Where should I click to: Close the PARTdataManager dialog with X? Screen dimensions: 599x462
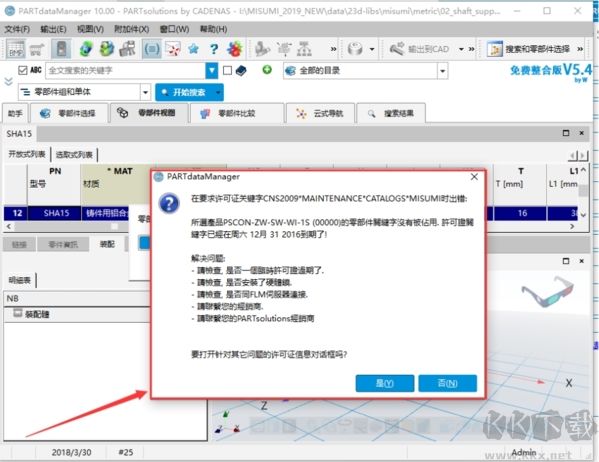point(474,177)
